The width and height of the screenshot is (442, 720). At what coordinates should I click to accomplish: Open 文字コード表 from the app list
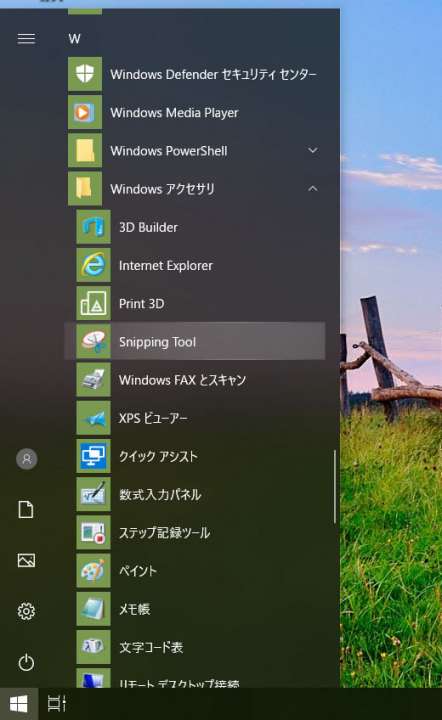point(151,647)
